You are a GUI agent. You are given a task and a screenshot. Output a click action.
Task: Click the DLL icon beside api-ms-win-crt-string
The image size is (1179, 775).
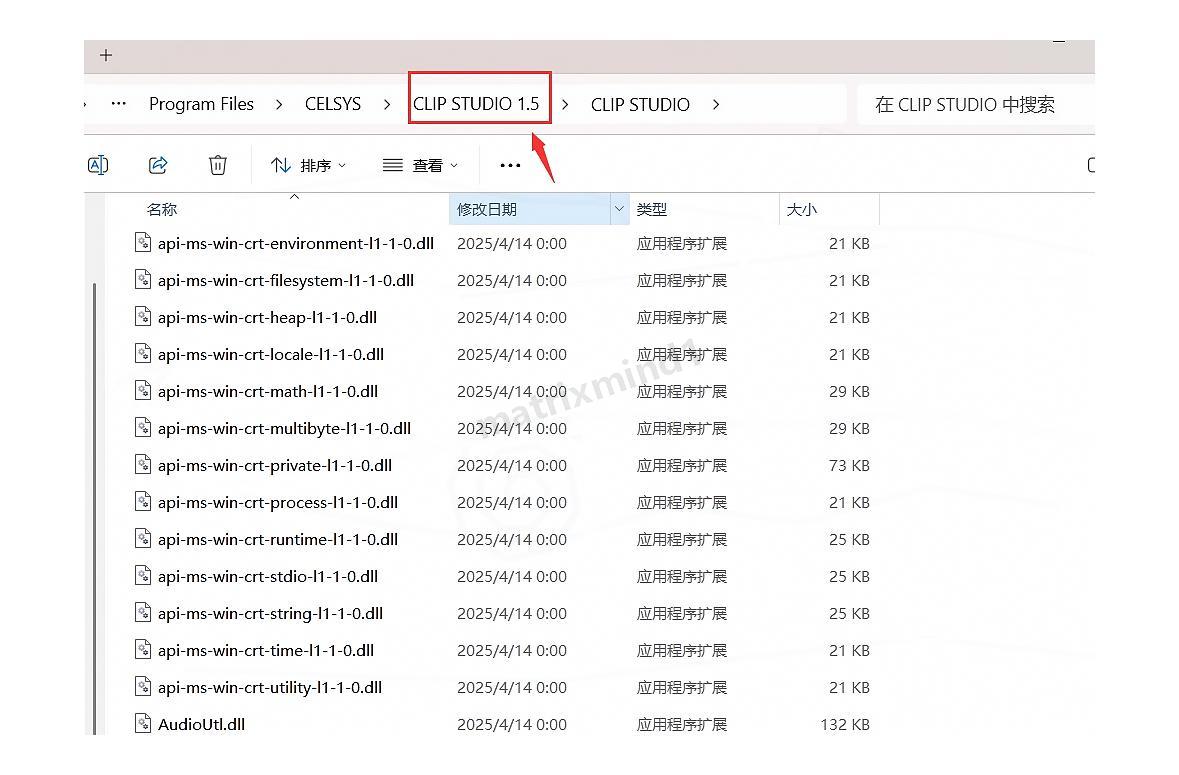pyautogui.click(x=143, y=612)
